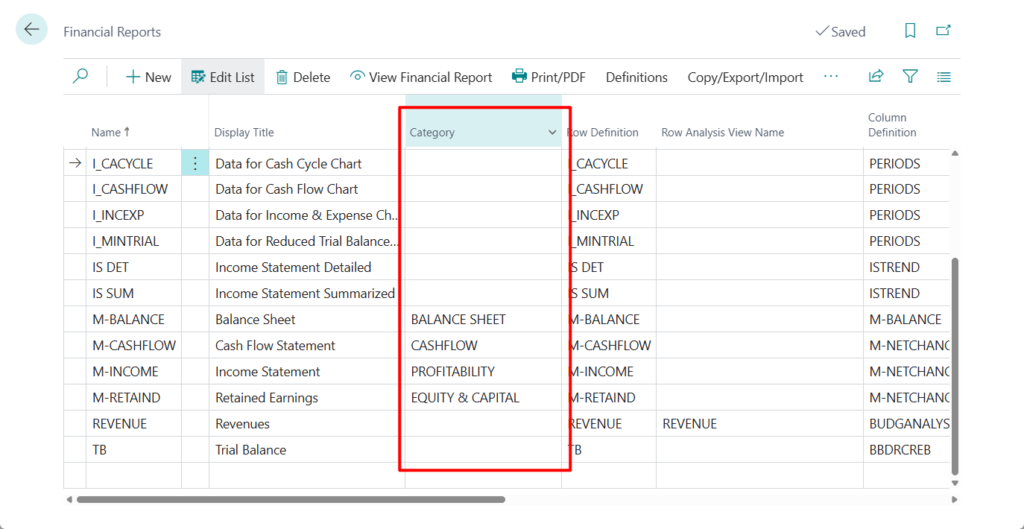Sort by the Name column header

105,133
